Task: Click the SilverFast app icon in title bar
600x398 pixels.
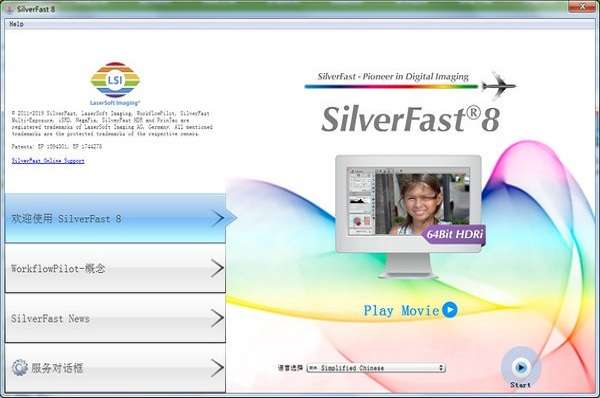Action: click(10, 9)
